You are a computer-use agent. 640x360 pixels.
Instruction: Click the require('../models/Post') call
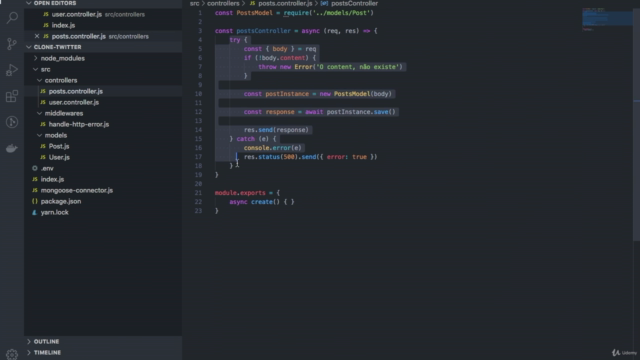[329, 13]
